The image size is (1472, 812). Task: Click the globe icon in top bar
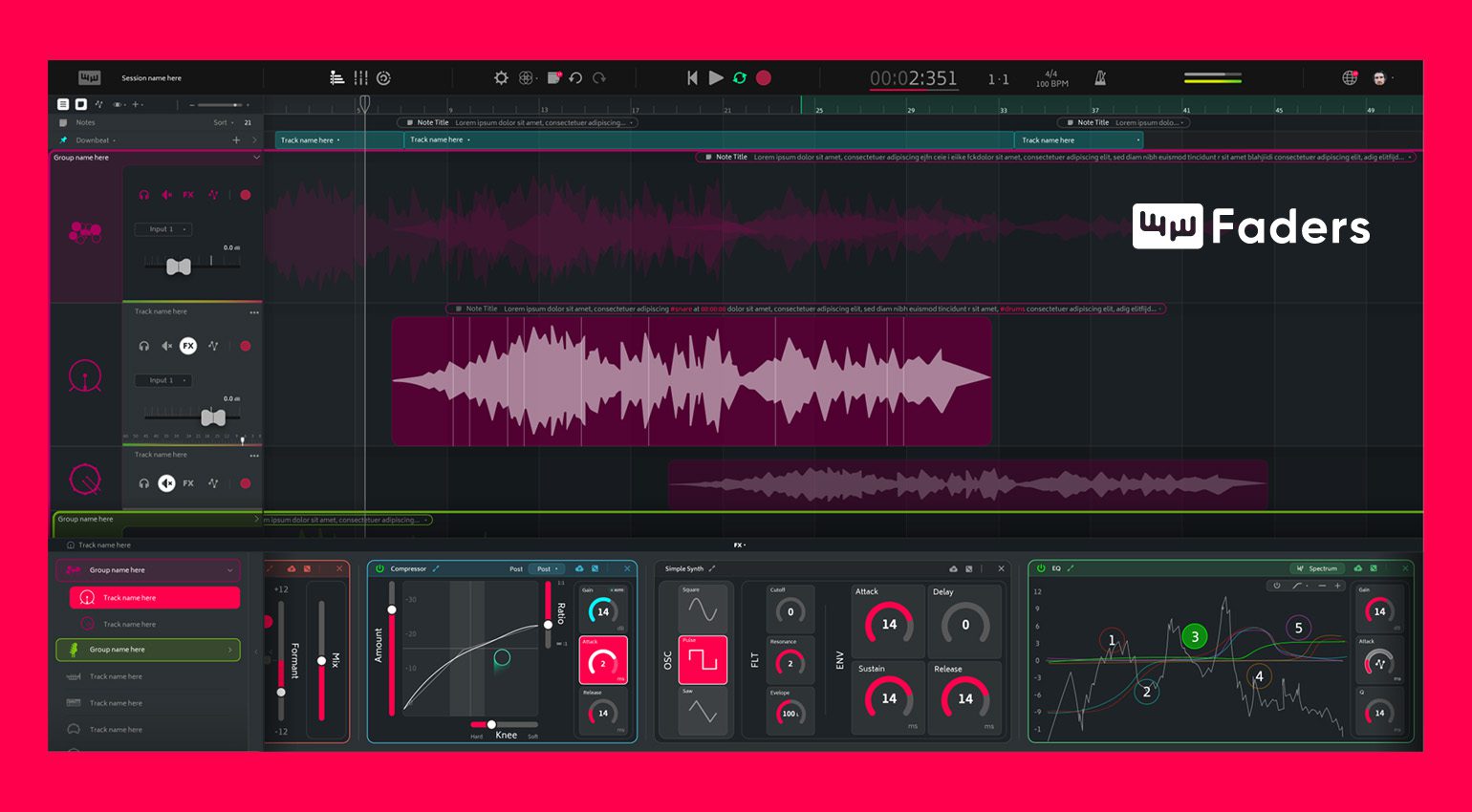(x=1350, y=78)
